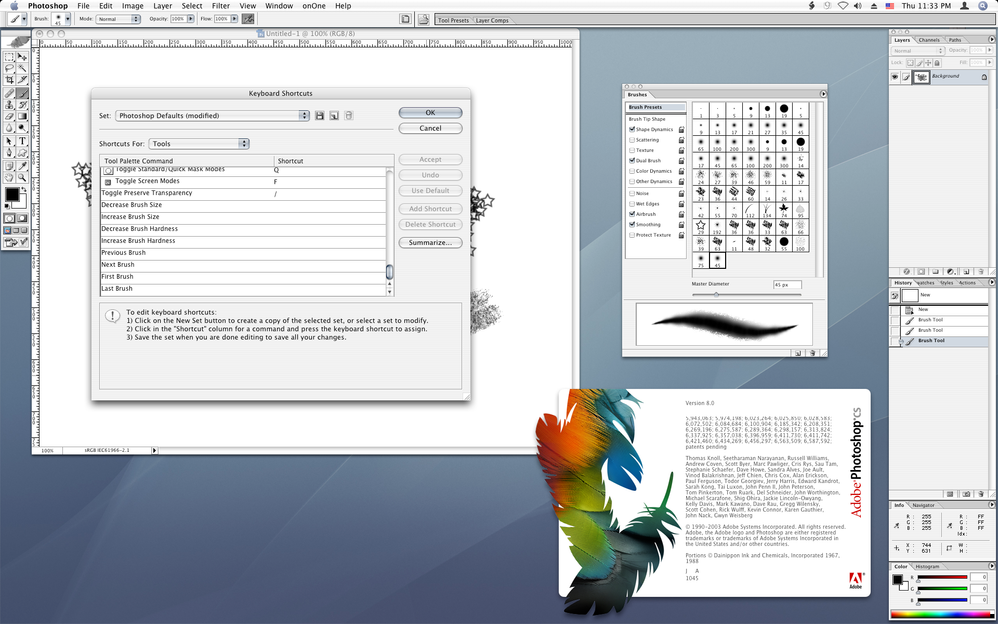Viewport: 998px width, 624px height.
Task: Select the Move tool in toolbox
Action: pos(22,57)
